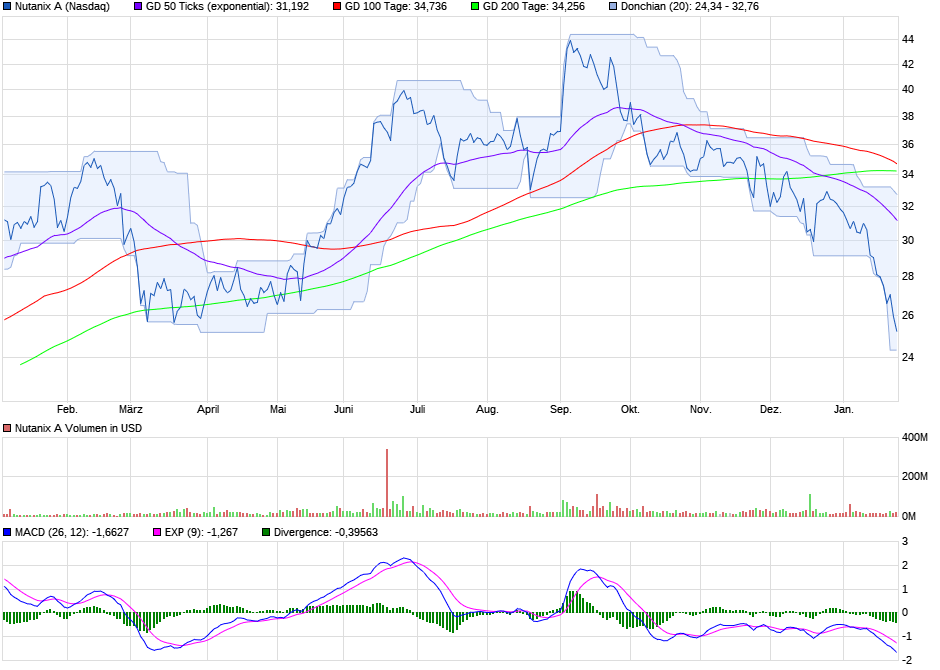
Task: Click the dark green Divergence legend square
Action: 266,532
